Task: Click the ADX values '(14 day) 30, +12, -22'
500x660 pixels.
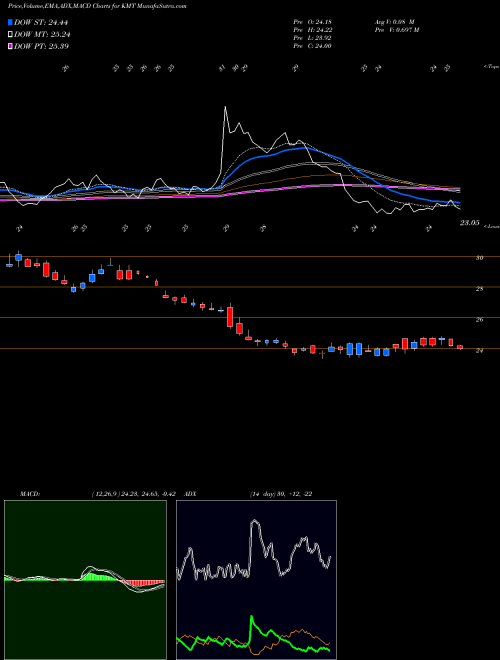Action: (x=281, y=494)
